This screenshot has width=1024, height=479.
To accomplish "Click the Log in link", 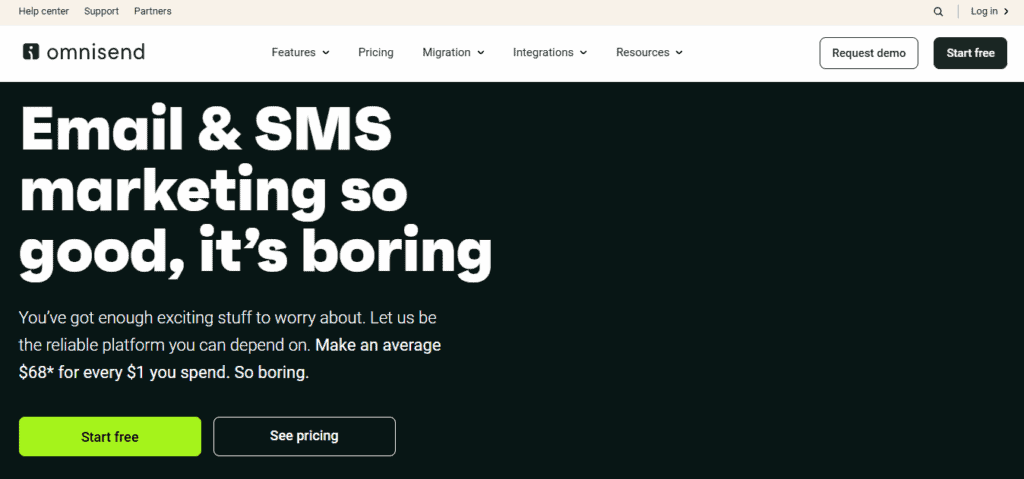I will click(x=984, y=12).
